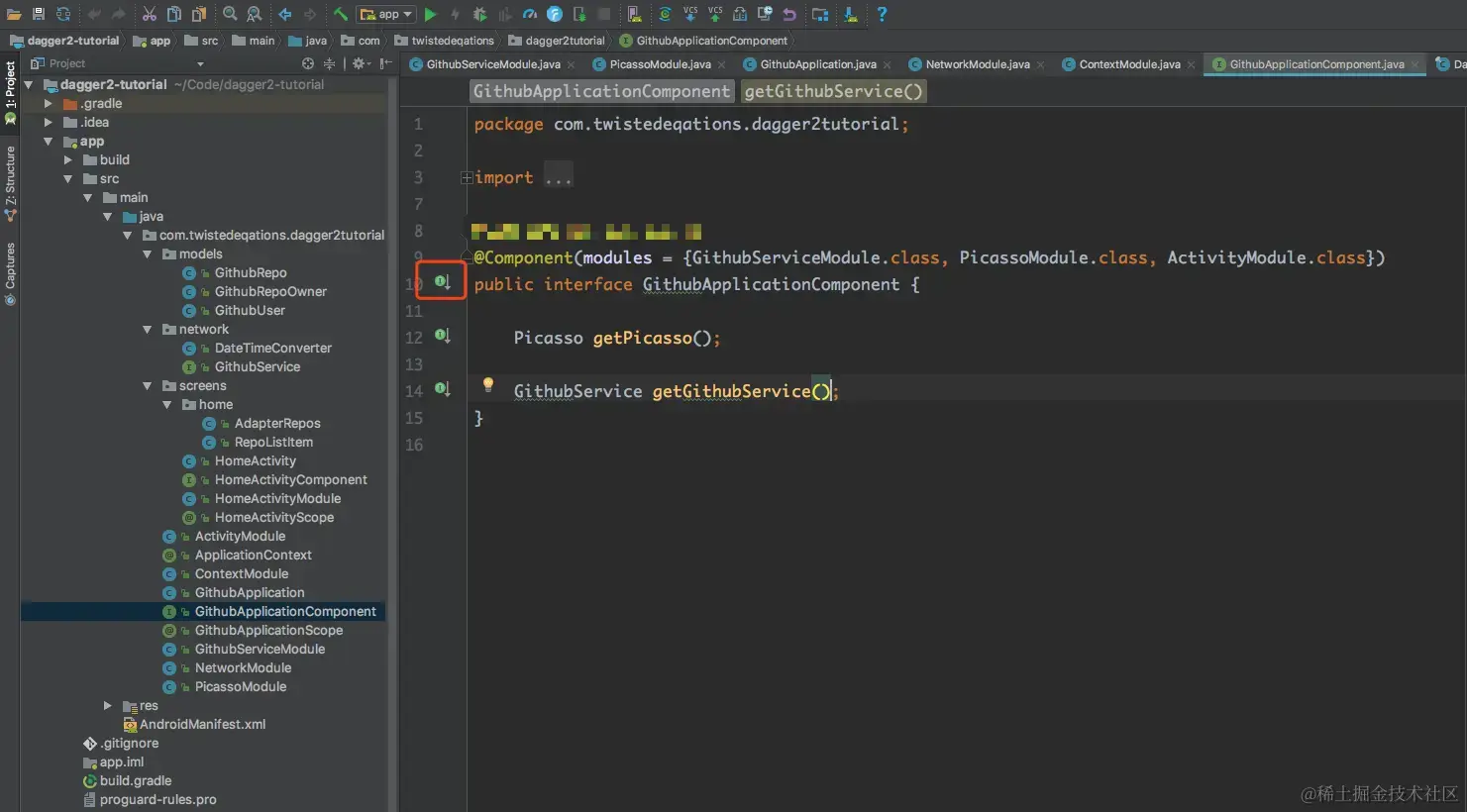1467x812 pixels.
Task: Expand the build folder
Action: tap(67, 159)
